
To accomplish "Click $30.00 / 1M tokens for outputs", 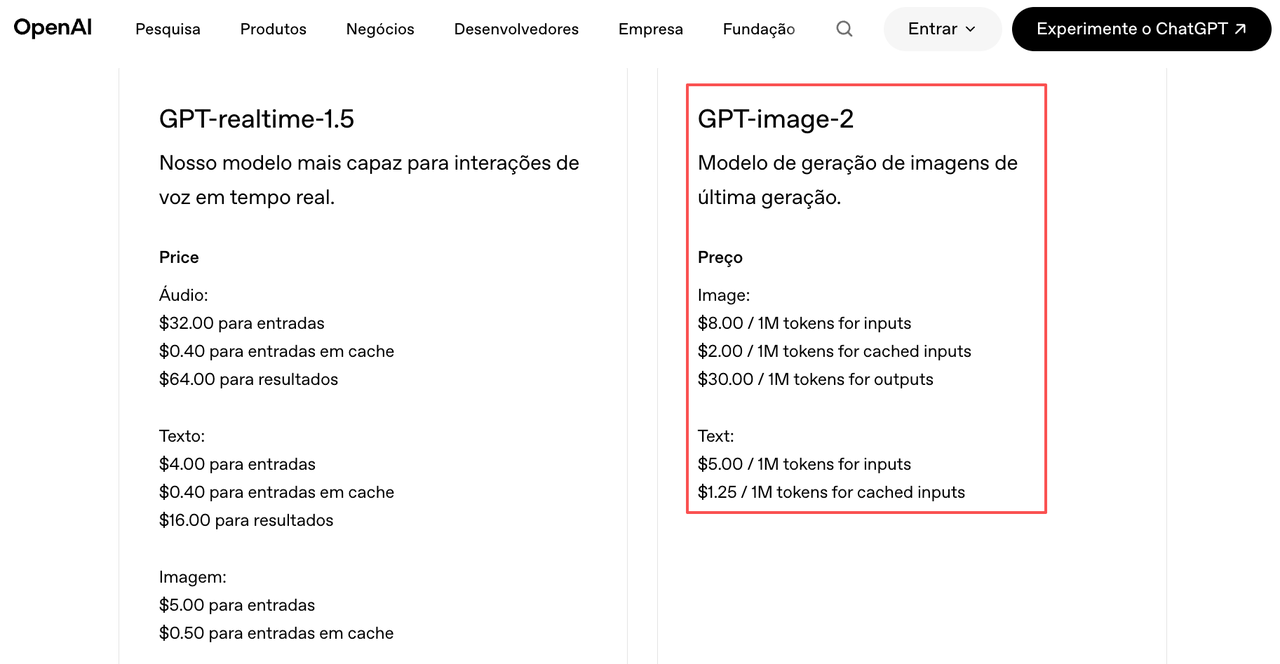I will coord(816,379).
